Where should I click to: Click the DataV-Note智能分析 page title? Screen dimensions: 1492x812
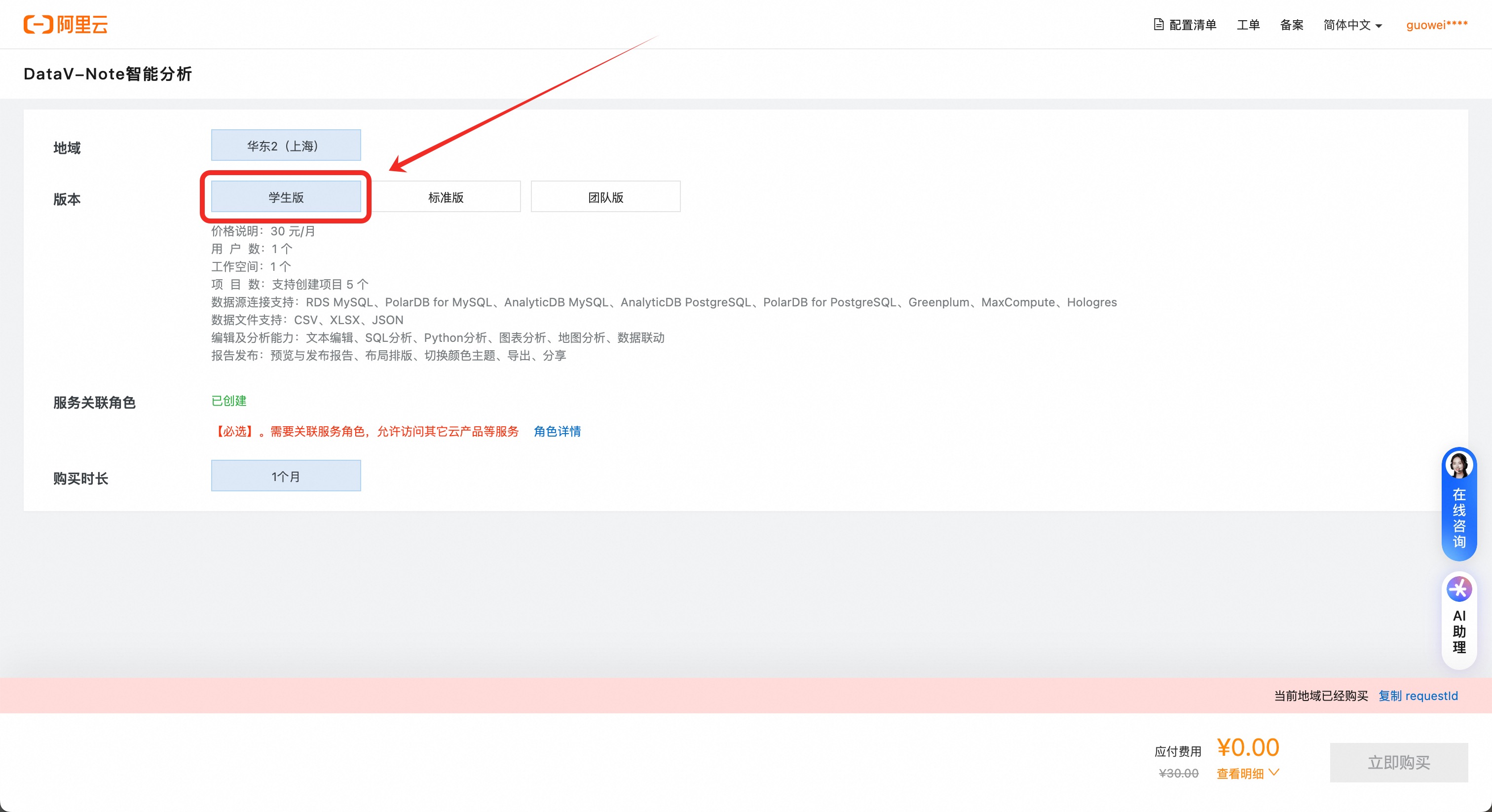click(x=108, y=74)
